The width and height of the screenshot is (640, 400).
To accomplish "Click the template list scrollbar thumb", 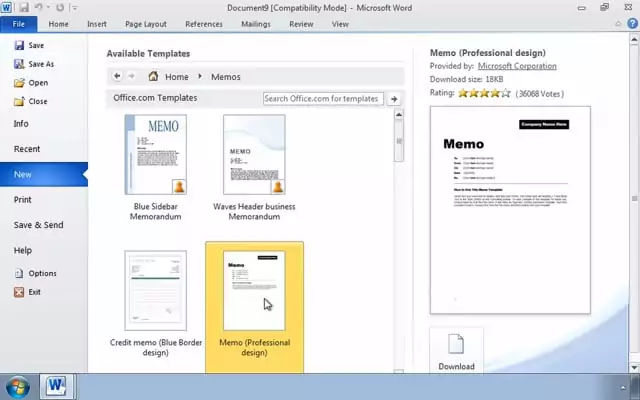I will 399,141.
